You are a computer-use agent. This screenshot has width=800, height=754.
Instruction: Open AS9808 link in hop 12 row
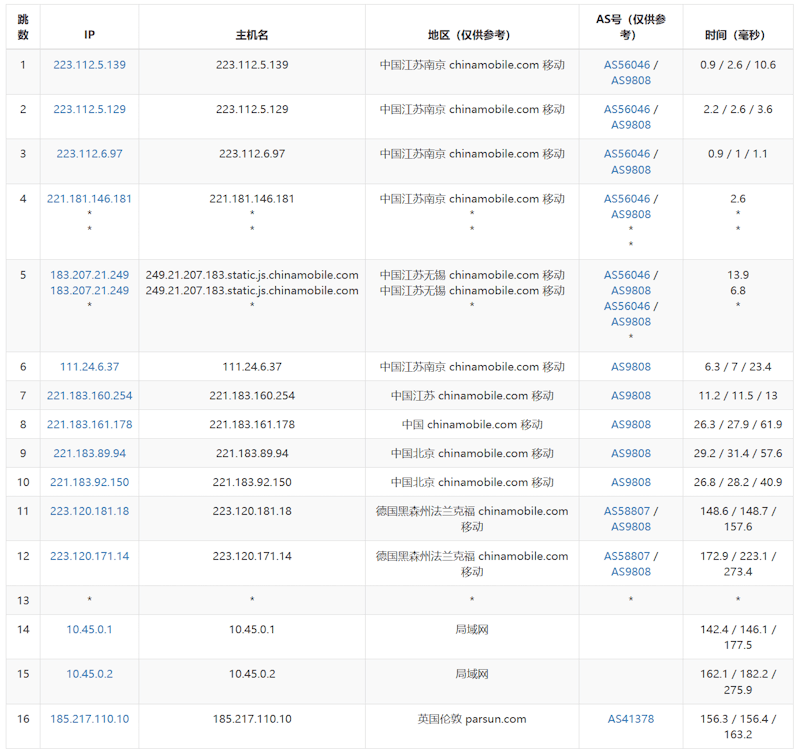tap(631, 572)
